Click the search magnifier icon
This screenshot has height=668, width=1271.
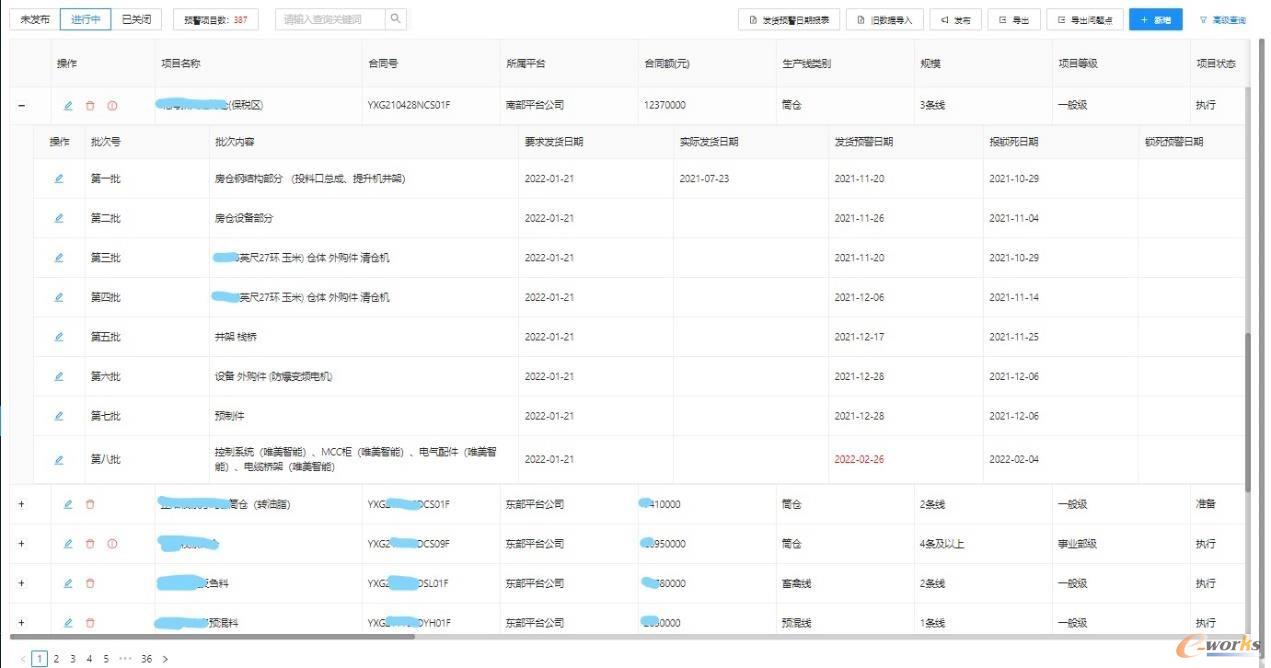(395, 19)
